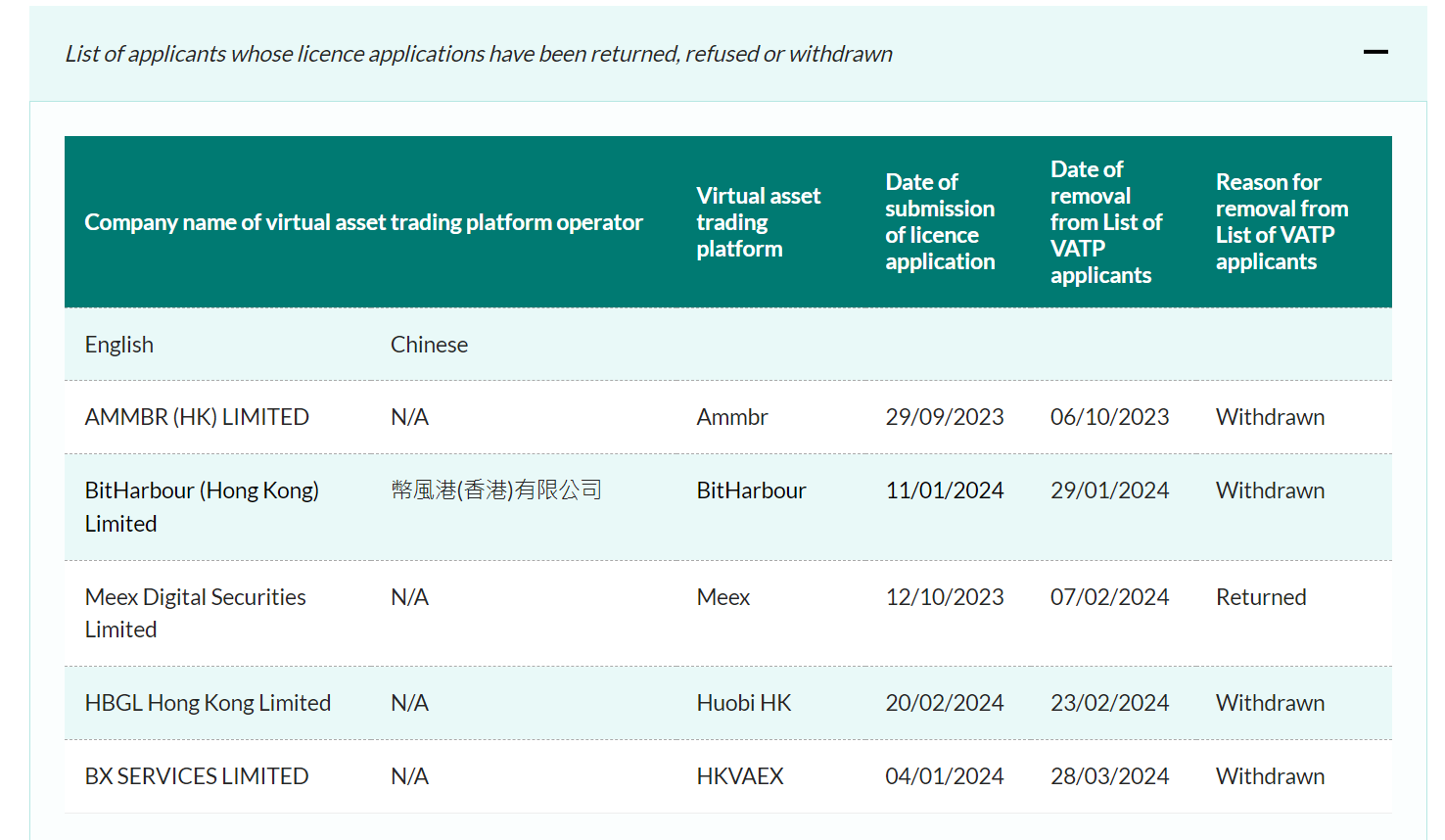Click the Company name column header
Screen dimensions: 1445x840
tap(364, 221)
